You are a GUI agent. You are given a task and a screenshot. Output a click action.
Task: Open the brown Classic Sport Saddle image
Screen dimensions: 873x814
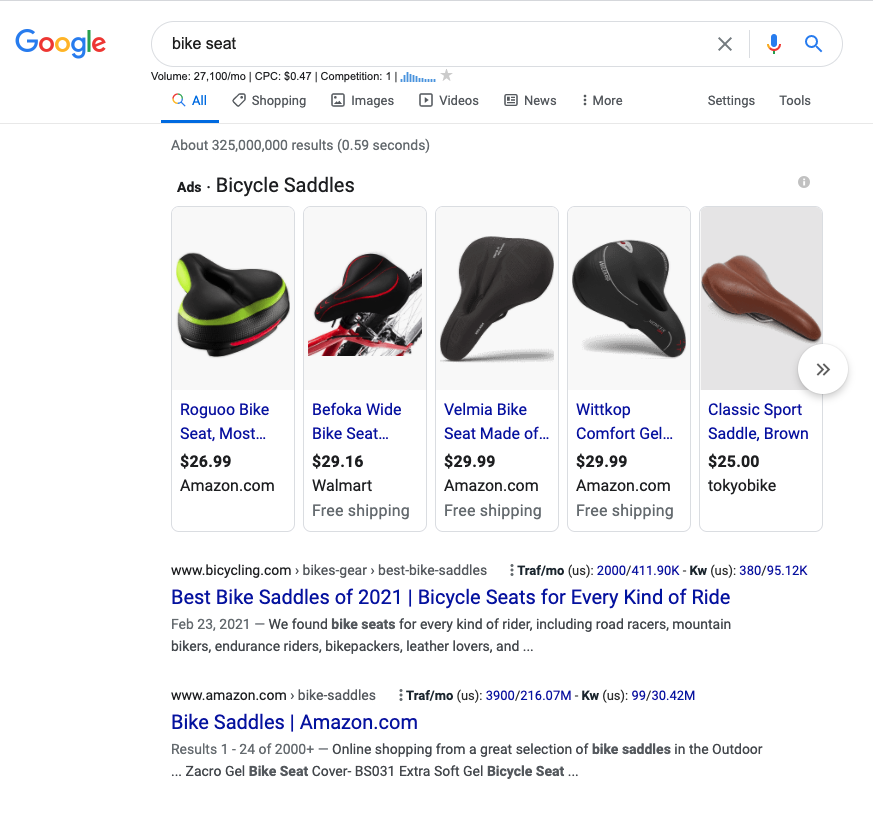[x=761, y=298]
